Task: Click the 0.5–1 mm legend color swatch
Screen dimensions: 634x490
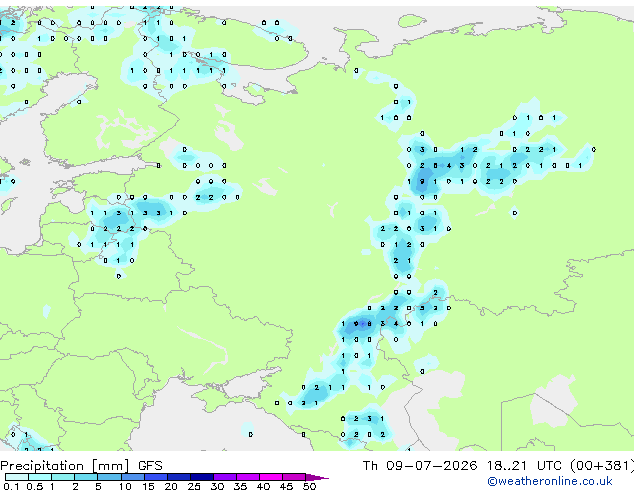Action: tap(40, 477)
